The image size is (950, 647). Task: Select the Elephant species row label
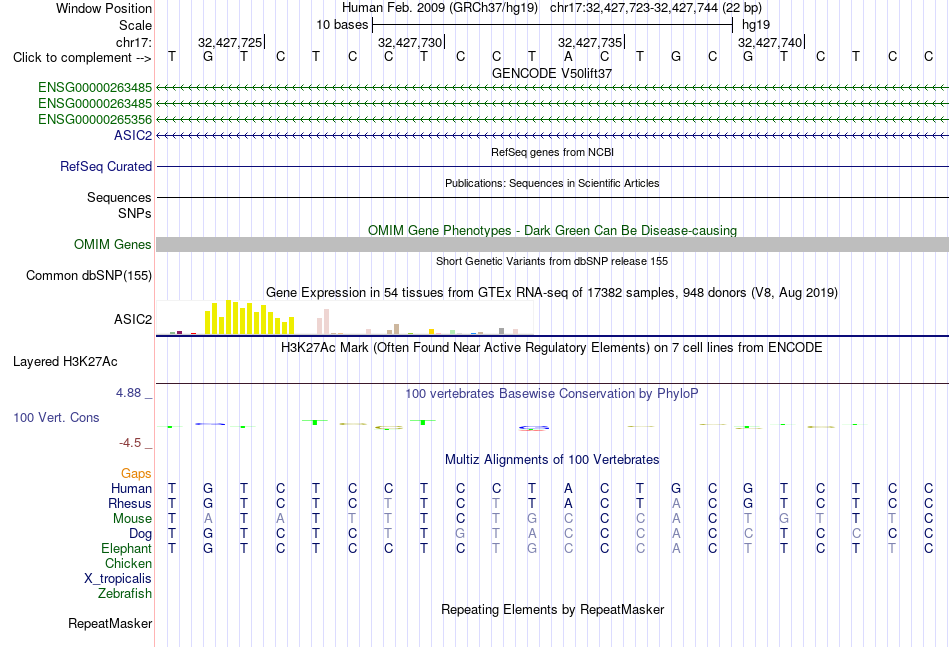click(x=126, y=548)
